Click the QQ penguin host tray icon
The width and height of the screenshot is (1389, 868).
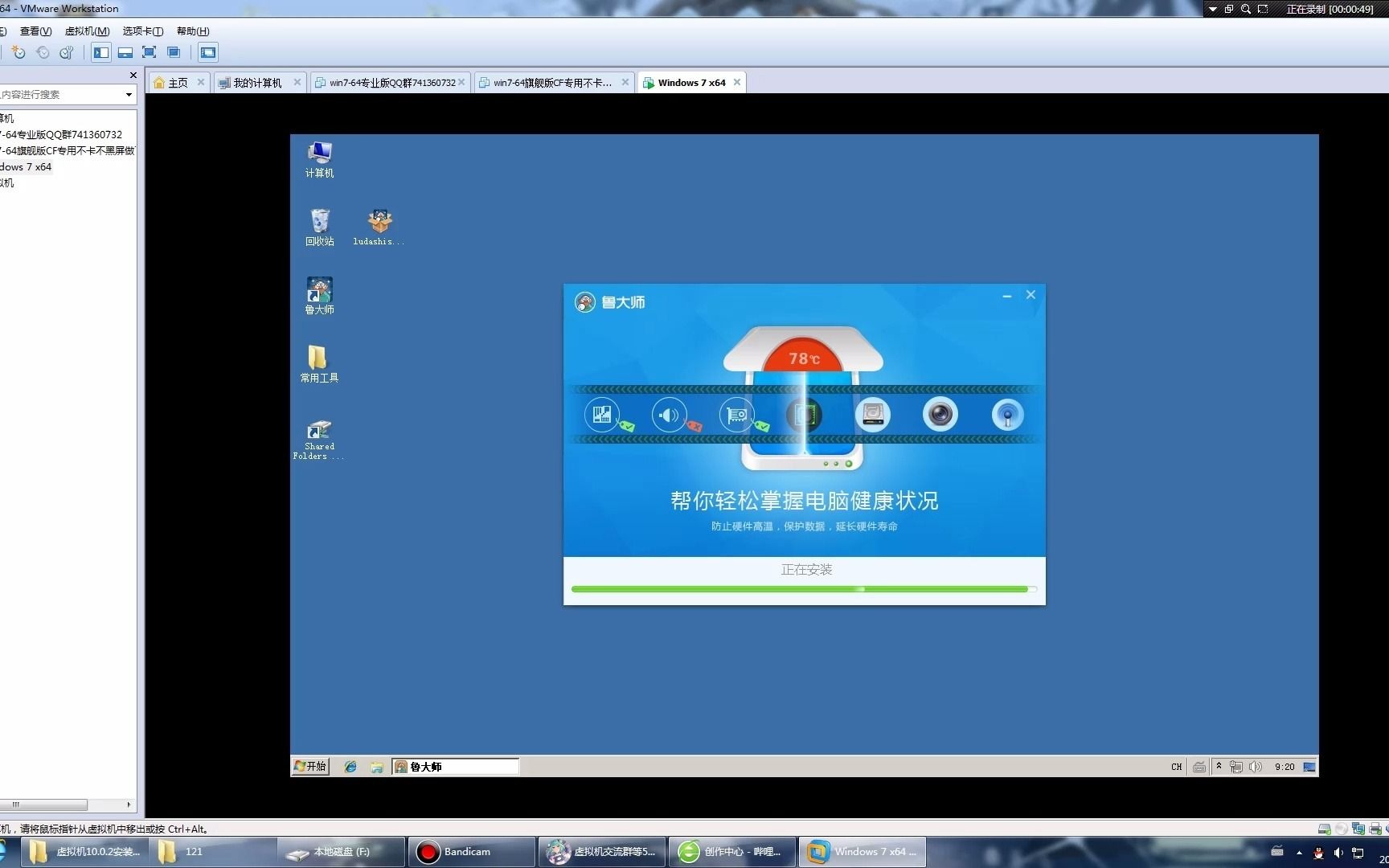[1318, 853]
